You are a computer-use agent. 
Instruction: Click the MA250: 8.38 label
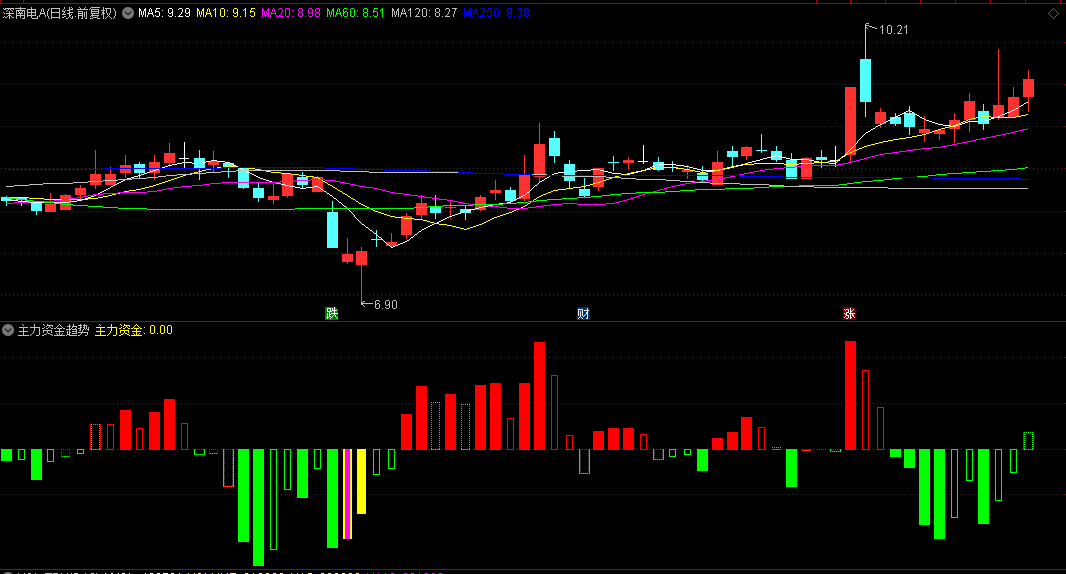(496, 13)
